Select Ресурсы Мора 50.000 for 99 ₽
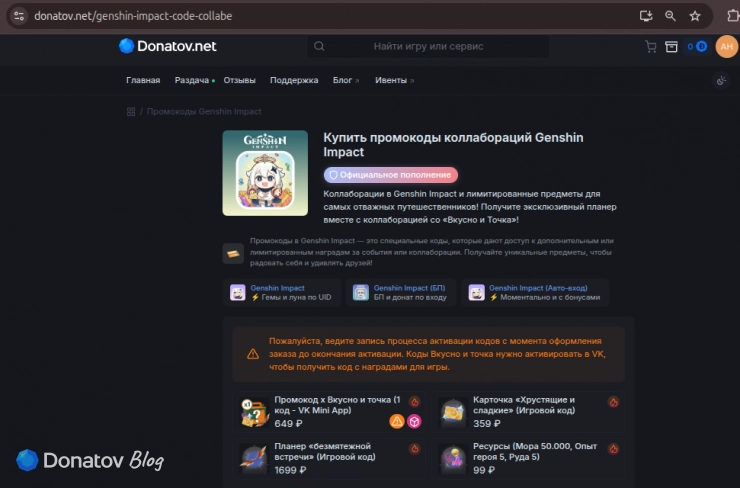Image resolution: width=740 pixels, height=488 pixels. (528, 459)
